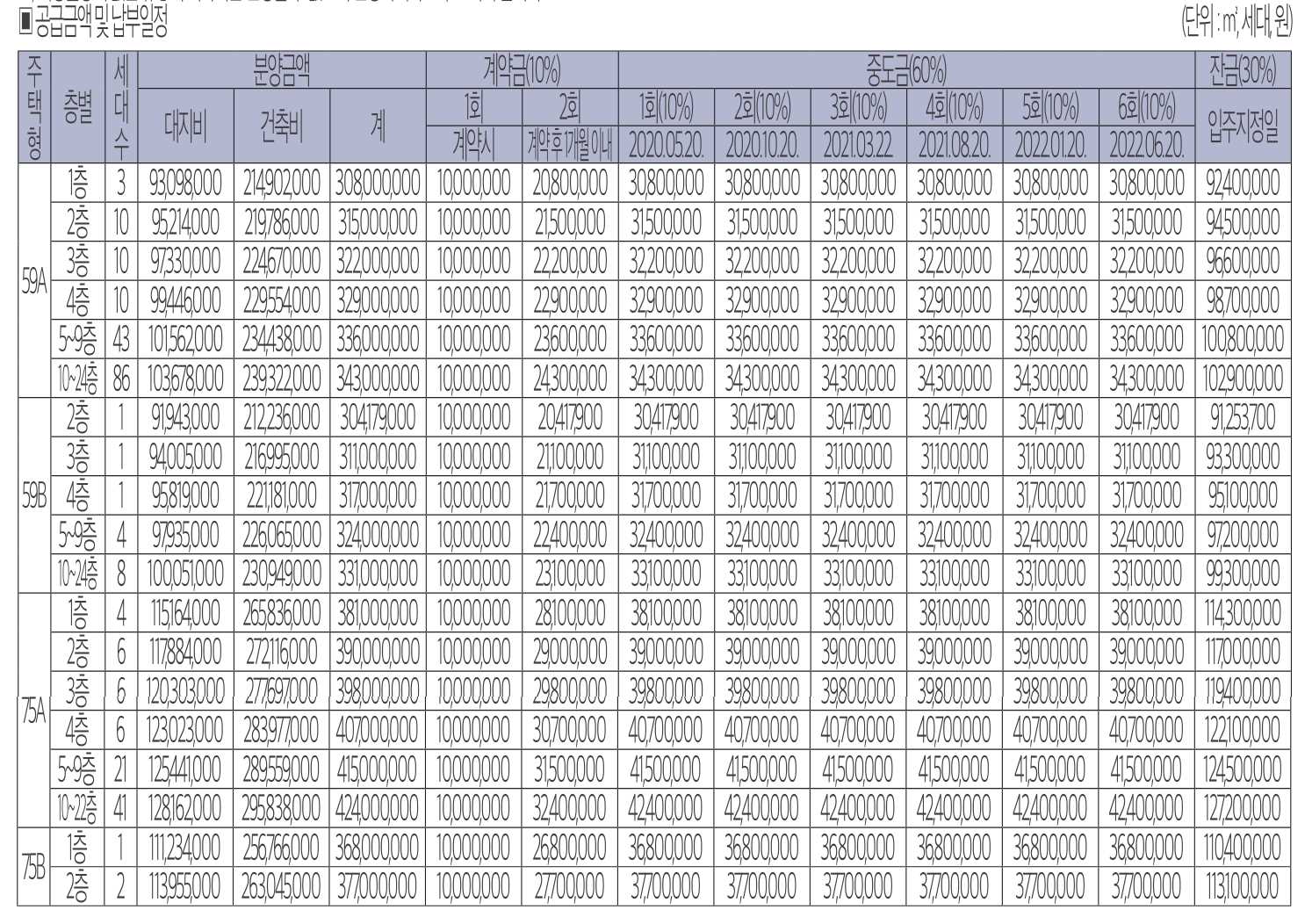Click the balance '127,200,000'

click(1243, 807)
